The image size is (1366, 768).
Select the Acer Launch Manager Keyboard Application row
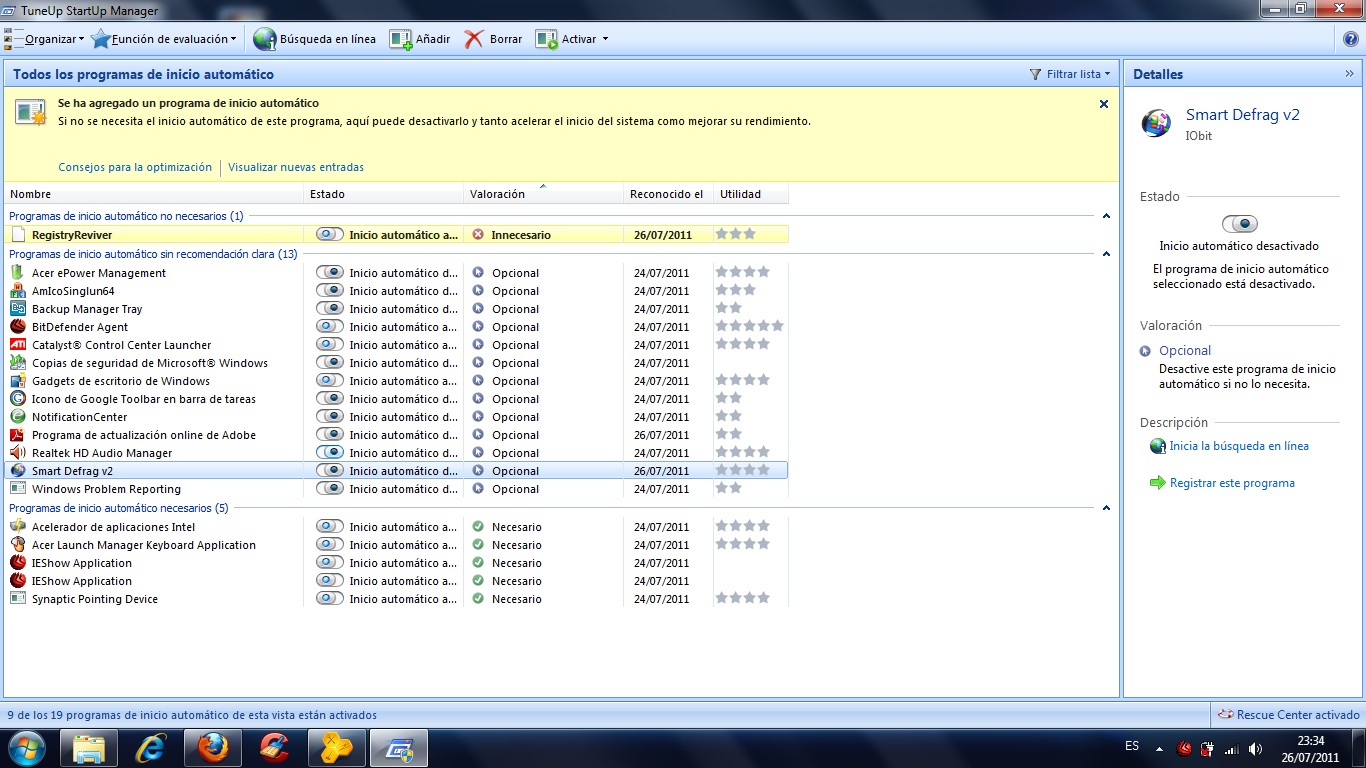(397, 545)
